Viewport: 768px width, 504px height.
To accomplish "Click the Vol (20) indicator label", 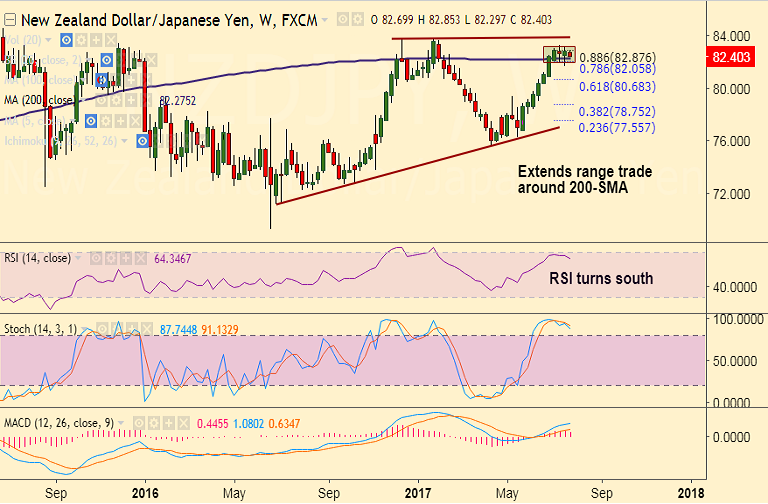I will point(23,40).
